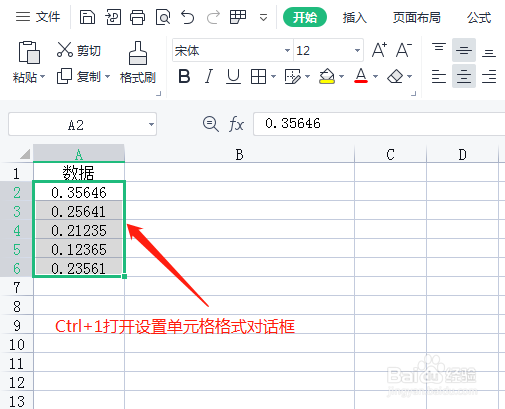Expand the quick access toolbar dropdown
The height and width of the screenshot is (409, 505).
coord(263,17)
